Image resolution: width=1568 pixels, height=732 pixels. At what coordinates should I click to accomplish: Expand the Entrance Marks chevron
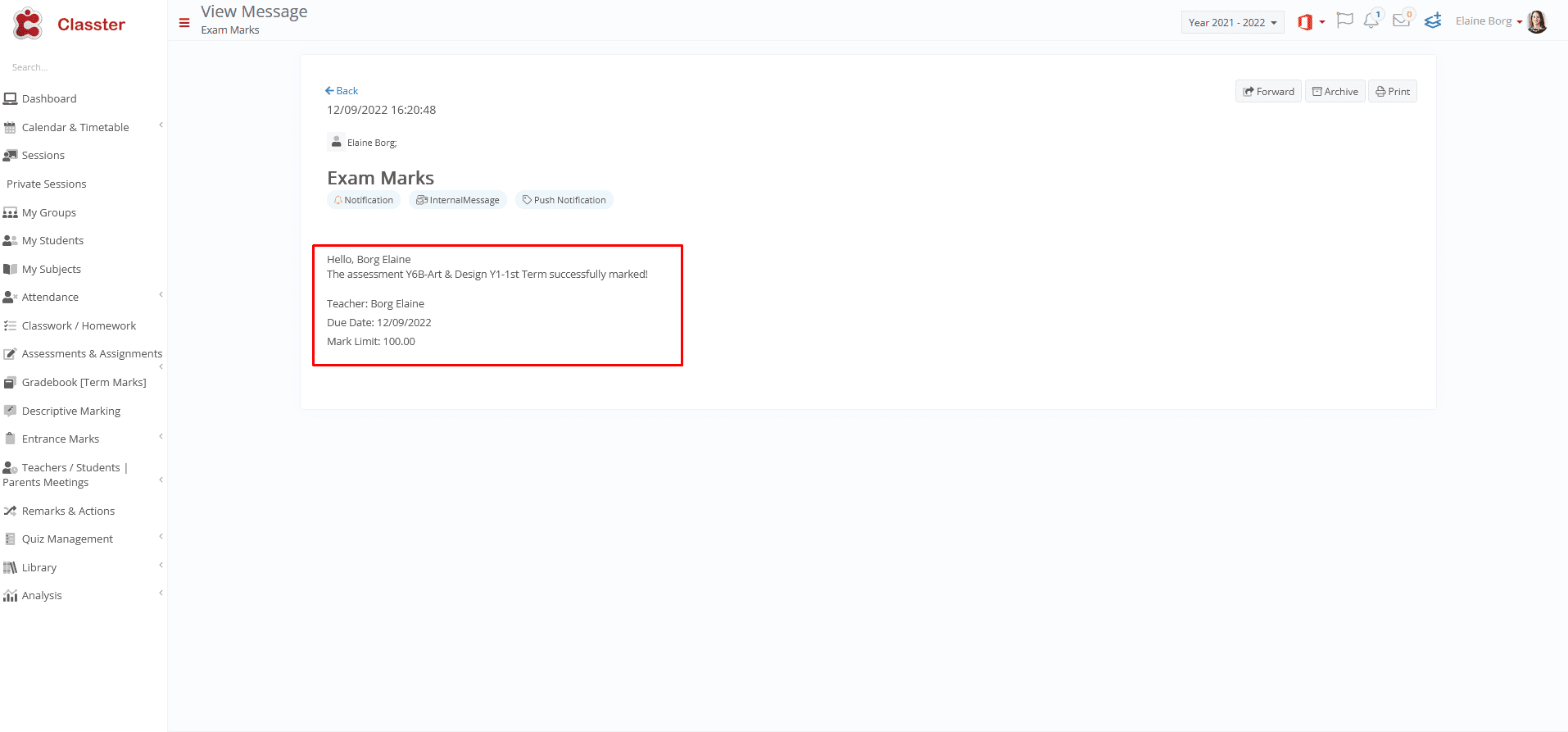point(161,436)
